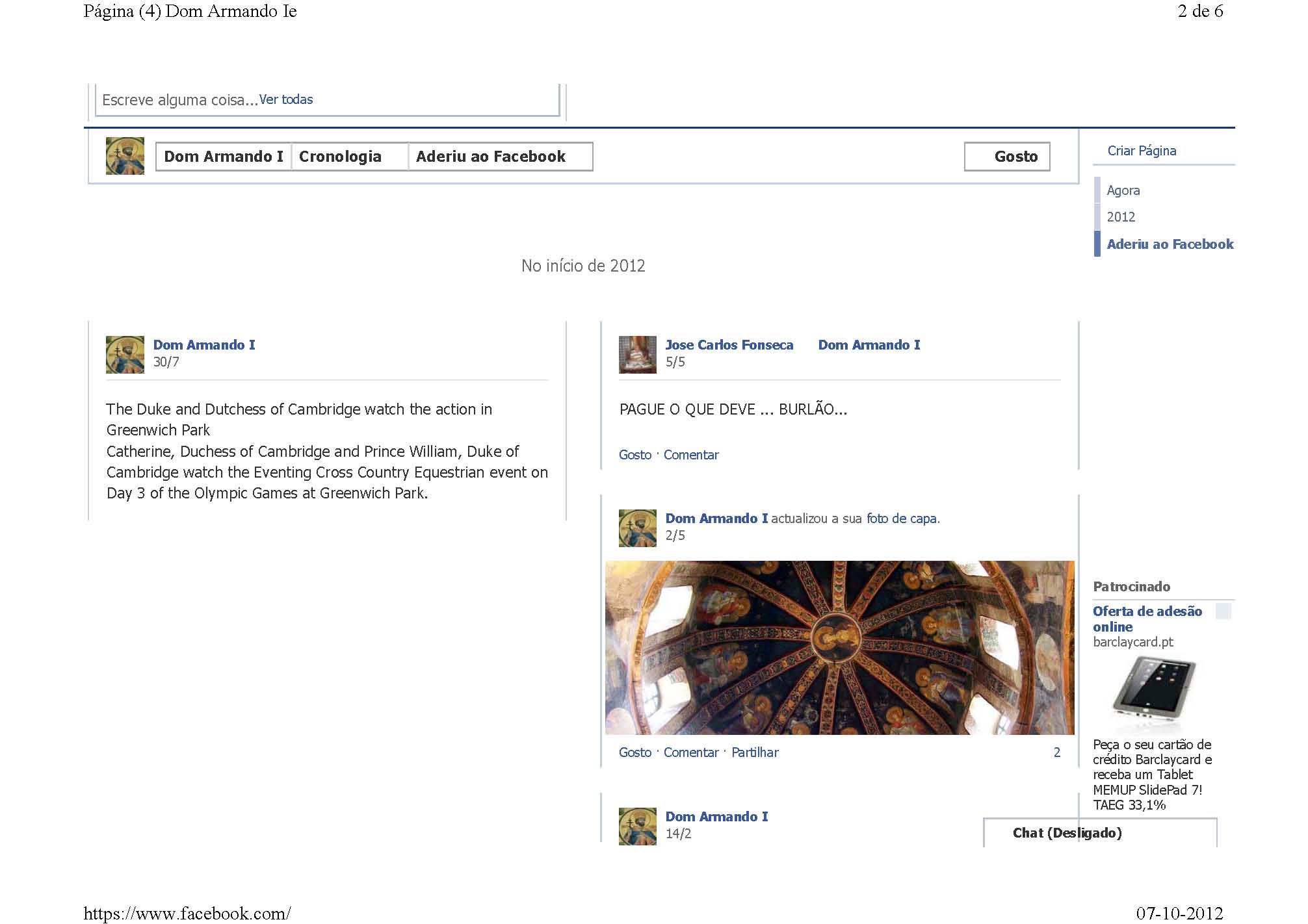Click Dom Armando I avatar in header bar
The height and width of the screenshot is (924, 1308).
click(125, 156)
